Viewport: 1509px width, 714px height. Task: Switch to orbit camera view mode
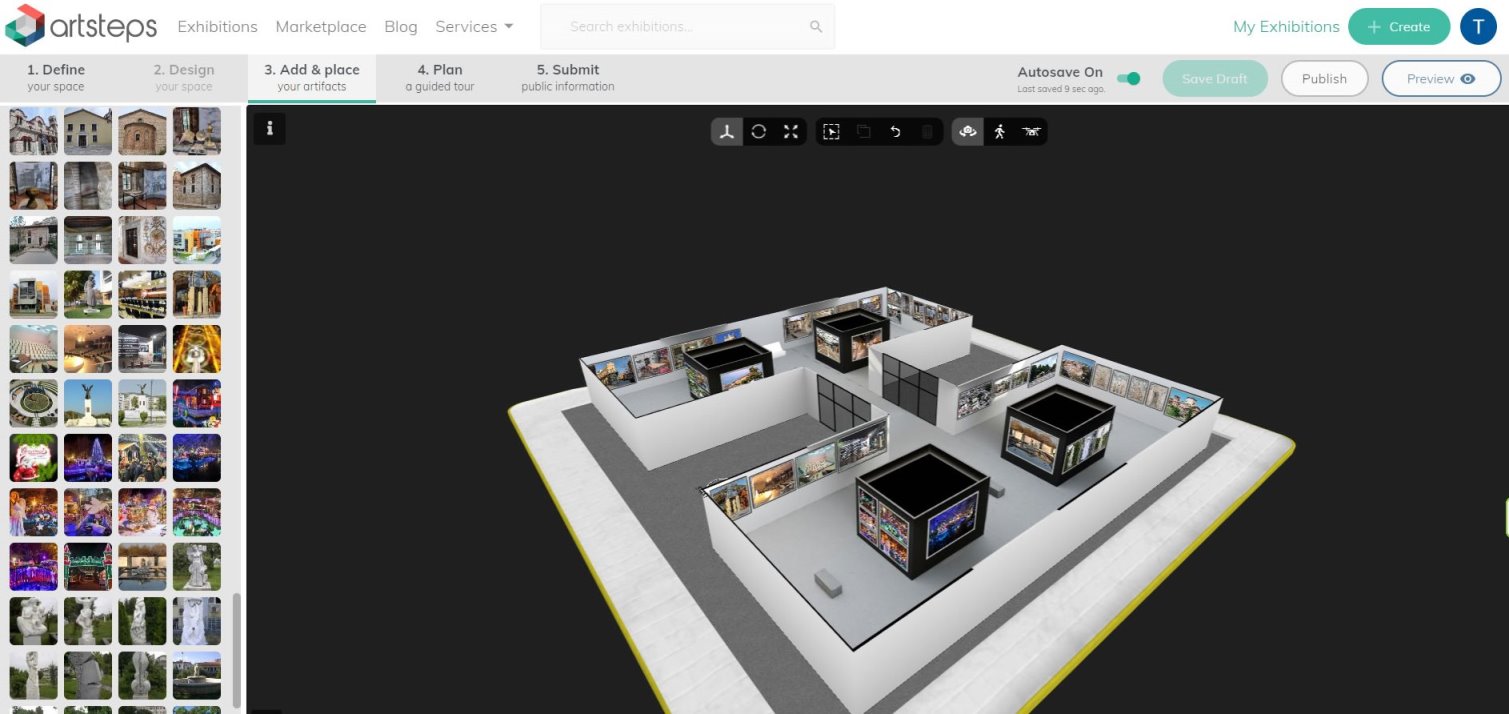click(x=967, y=132)
